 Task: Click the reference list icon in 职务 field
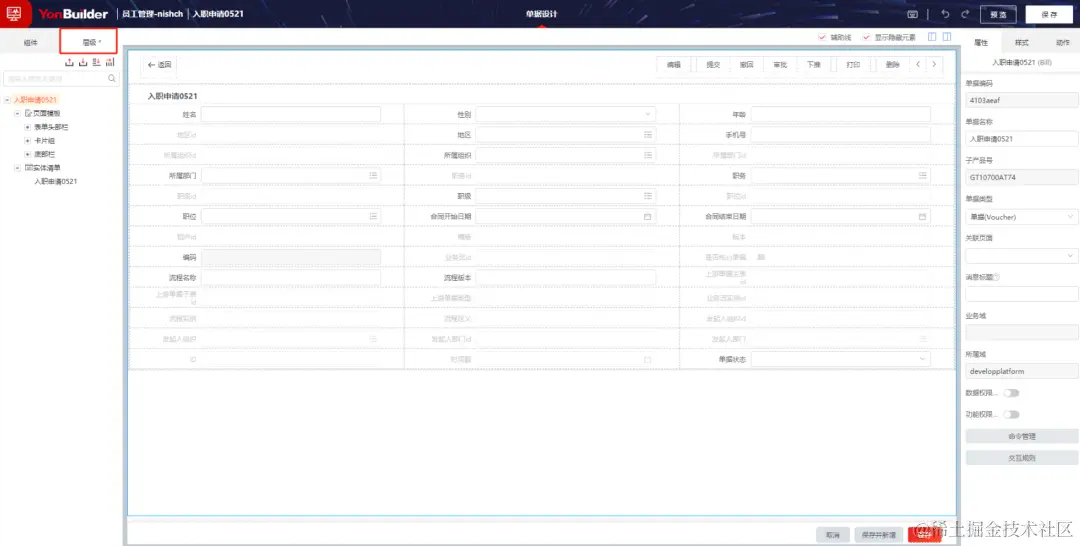pos(922,176)
